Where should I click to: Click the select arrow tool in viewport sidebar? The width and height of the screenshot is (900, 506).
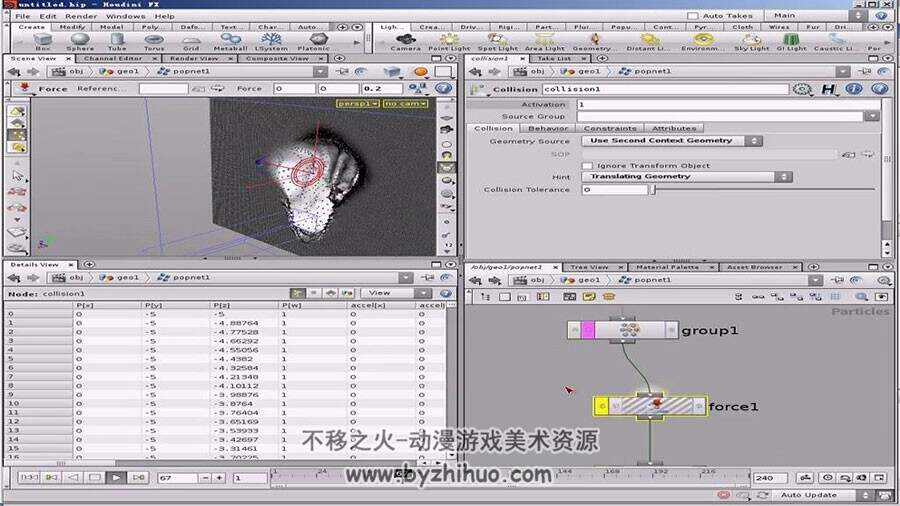click(x=17, y=176)
